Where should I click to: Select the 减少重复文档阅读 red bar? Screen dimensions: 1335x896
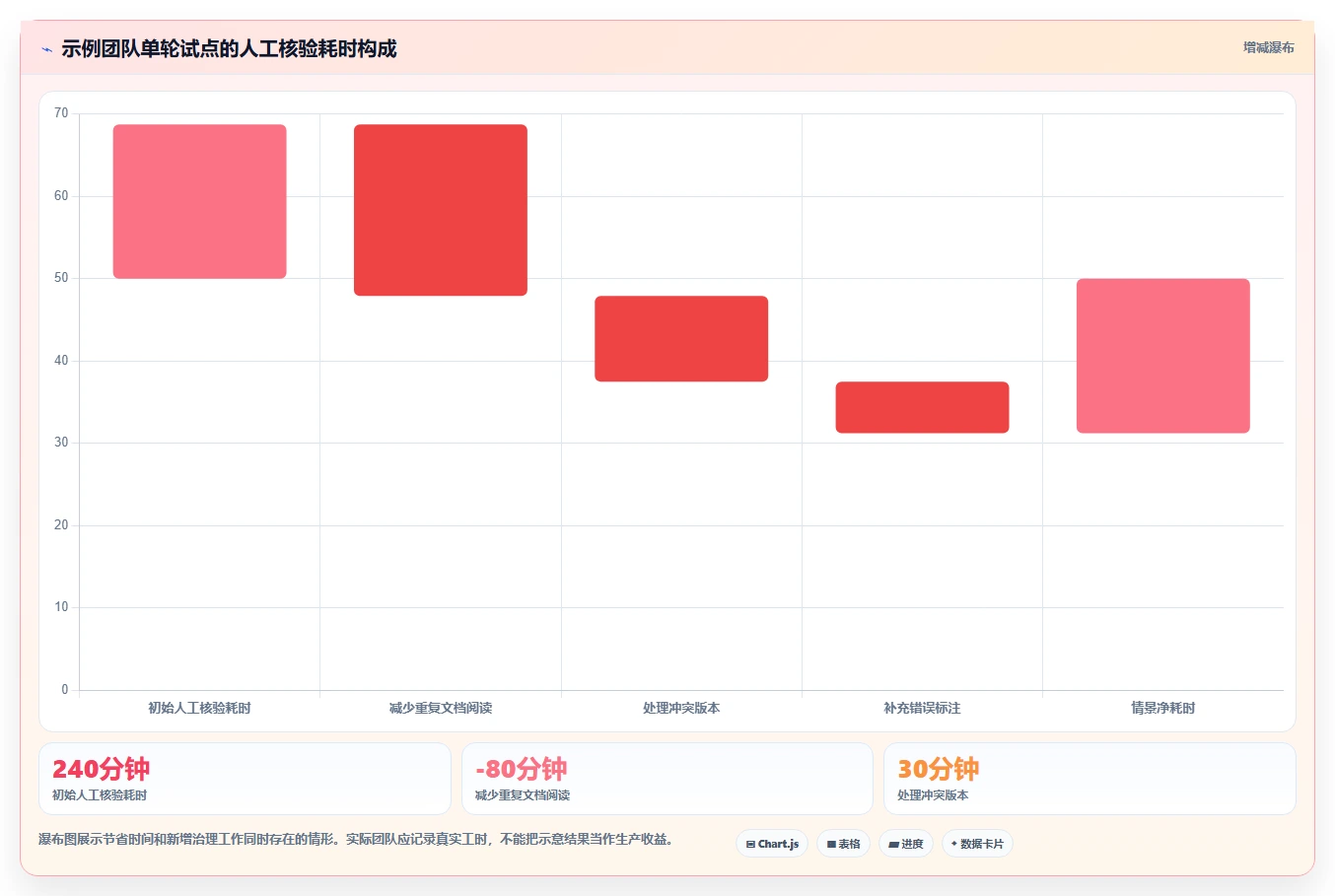(x=441, y=210)
